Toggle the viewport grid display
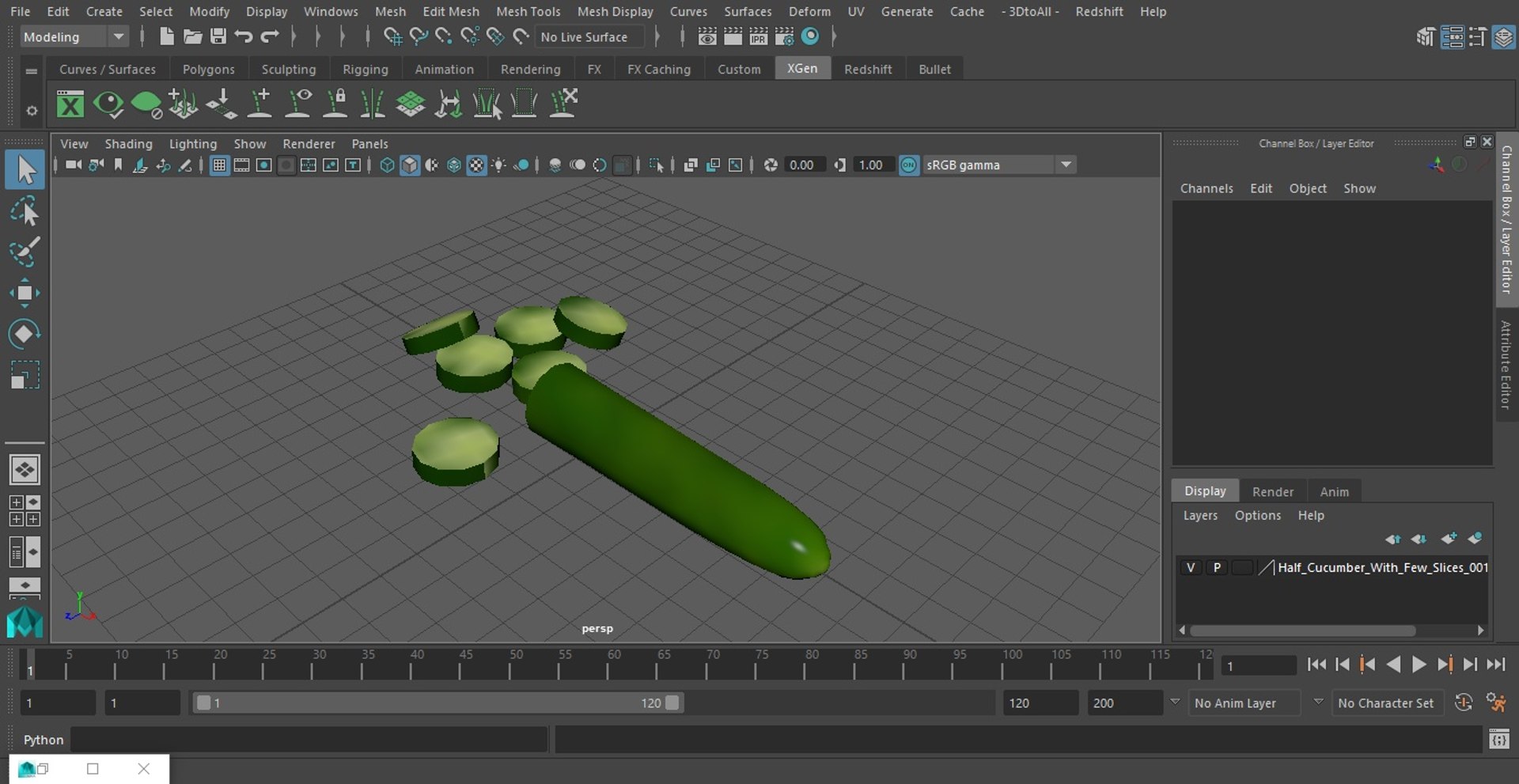 coord(219,165)
